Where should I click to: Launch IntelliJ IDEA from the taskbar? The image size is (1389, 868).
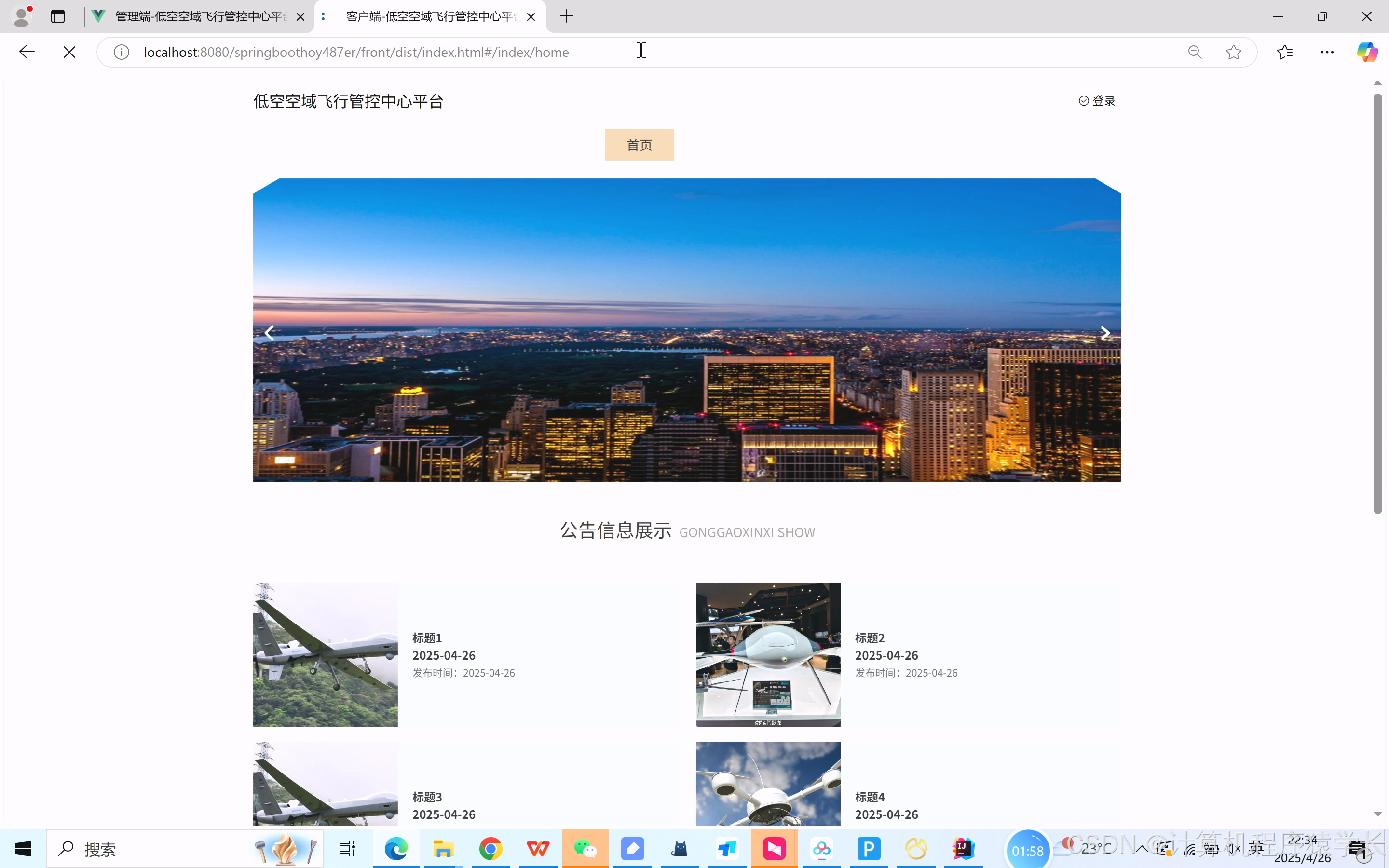coord(963,849)
